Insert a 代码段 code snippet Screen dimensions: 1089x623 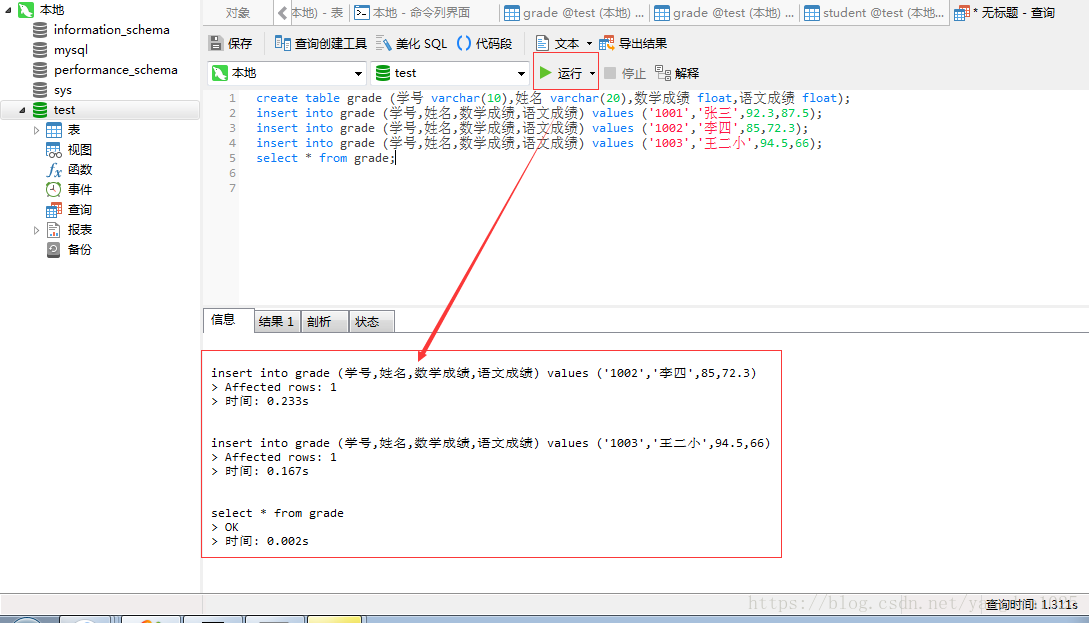(478, 43)
